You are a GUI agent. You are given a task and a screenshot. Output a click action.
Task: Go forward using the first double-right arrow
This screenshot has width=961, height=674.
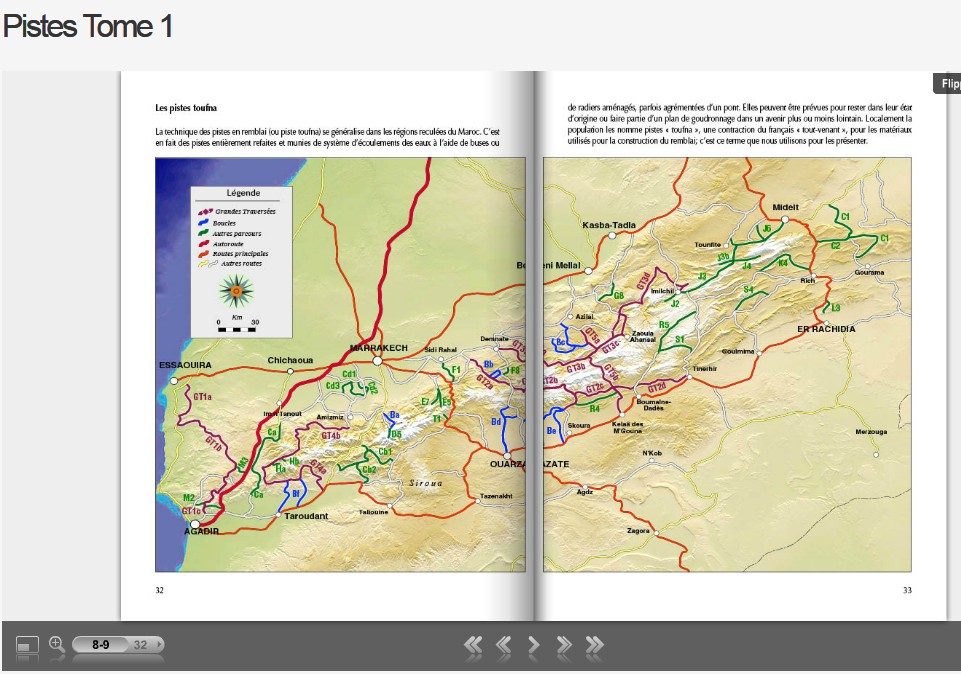564,645
